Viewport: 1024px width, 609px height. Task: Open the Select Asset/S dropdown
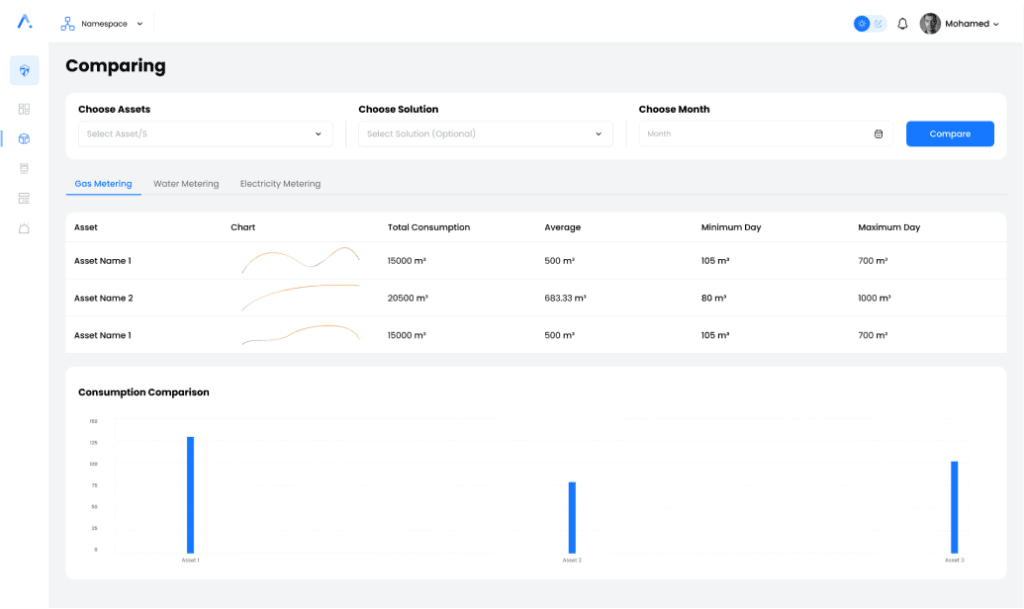[x=205, y=134]
